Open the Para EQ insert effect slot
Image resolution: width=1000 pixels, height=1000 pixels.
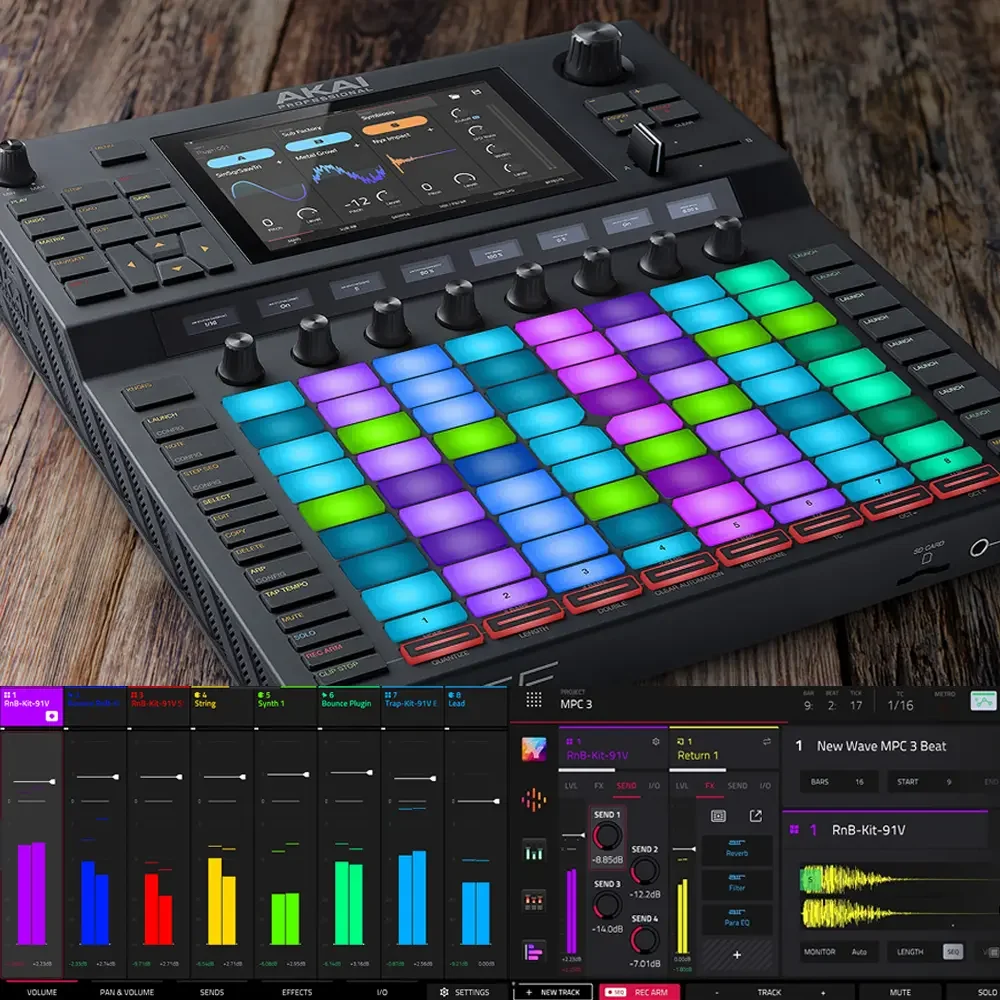point(737,920)
